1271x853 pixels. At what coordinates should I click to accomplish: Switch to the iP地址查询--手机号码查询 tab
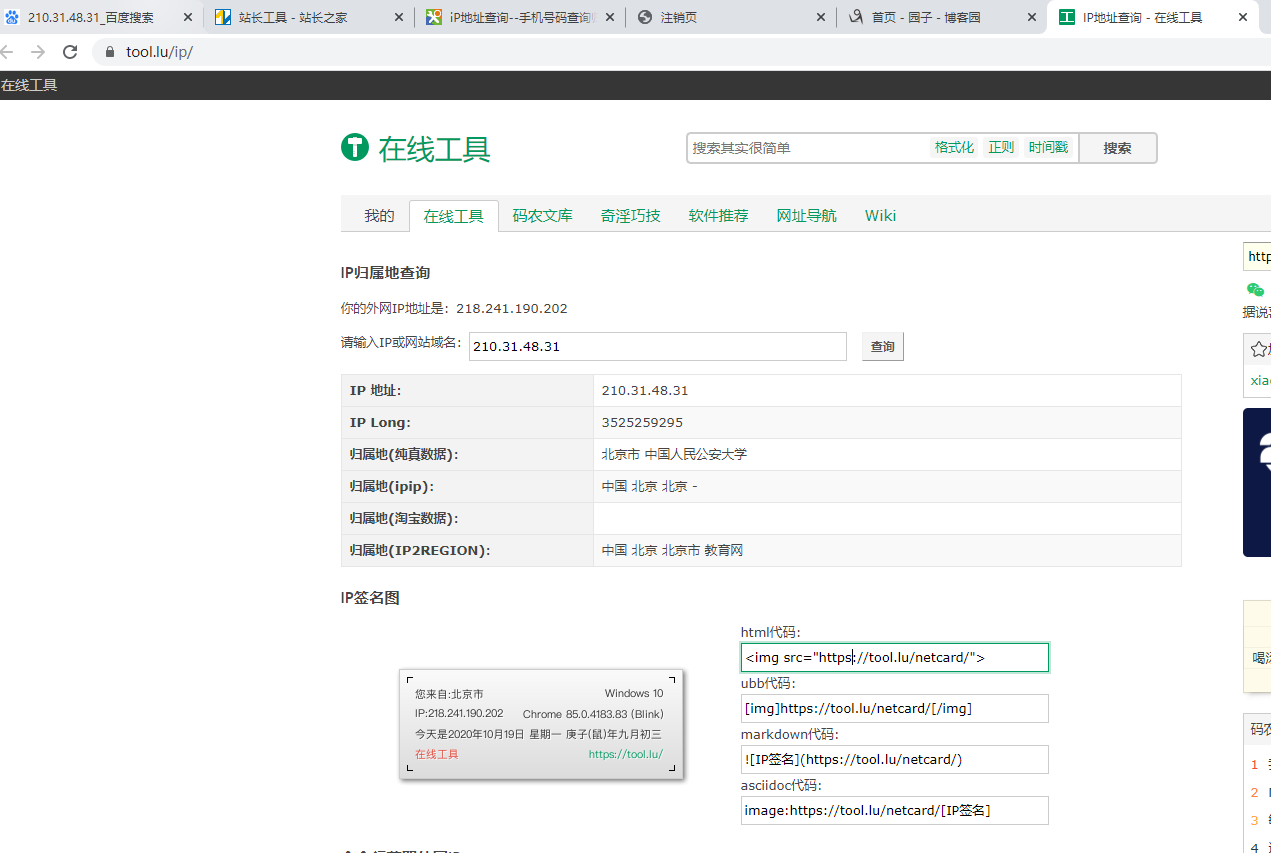pos(522,17)
